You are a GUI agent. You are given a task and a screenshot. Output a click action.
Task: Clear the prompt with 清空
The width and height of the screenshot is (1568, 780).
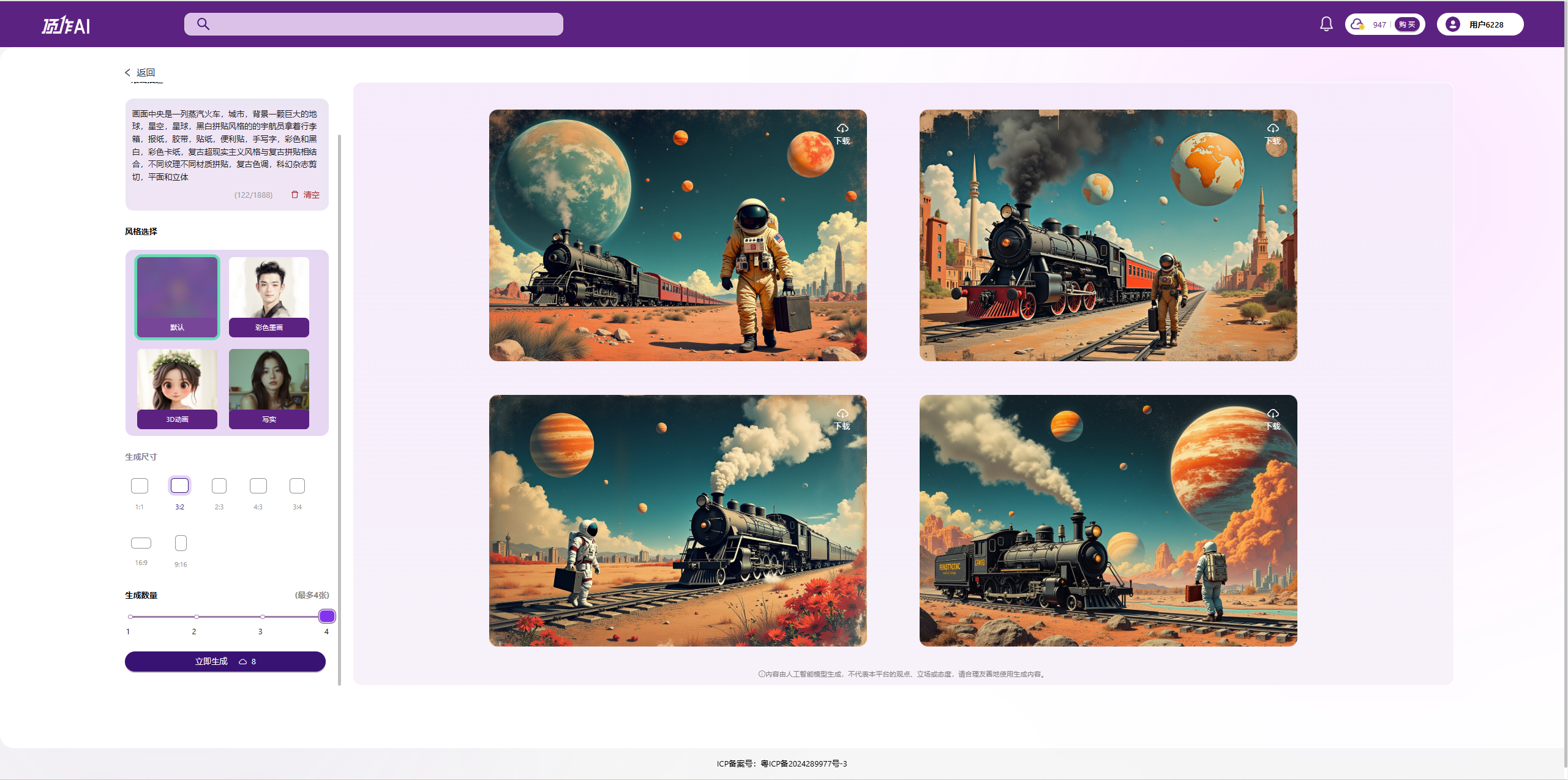click(305, 195)
